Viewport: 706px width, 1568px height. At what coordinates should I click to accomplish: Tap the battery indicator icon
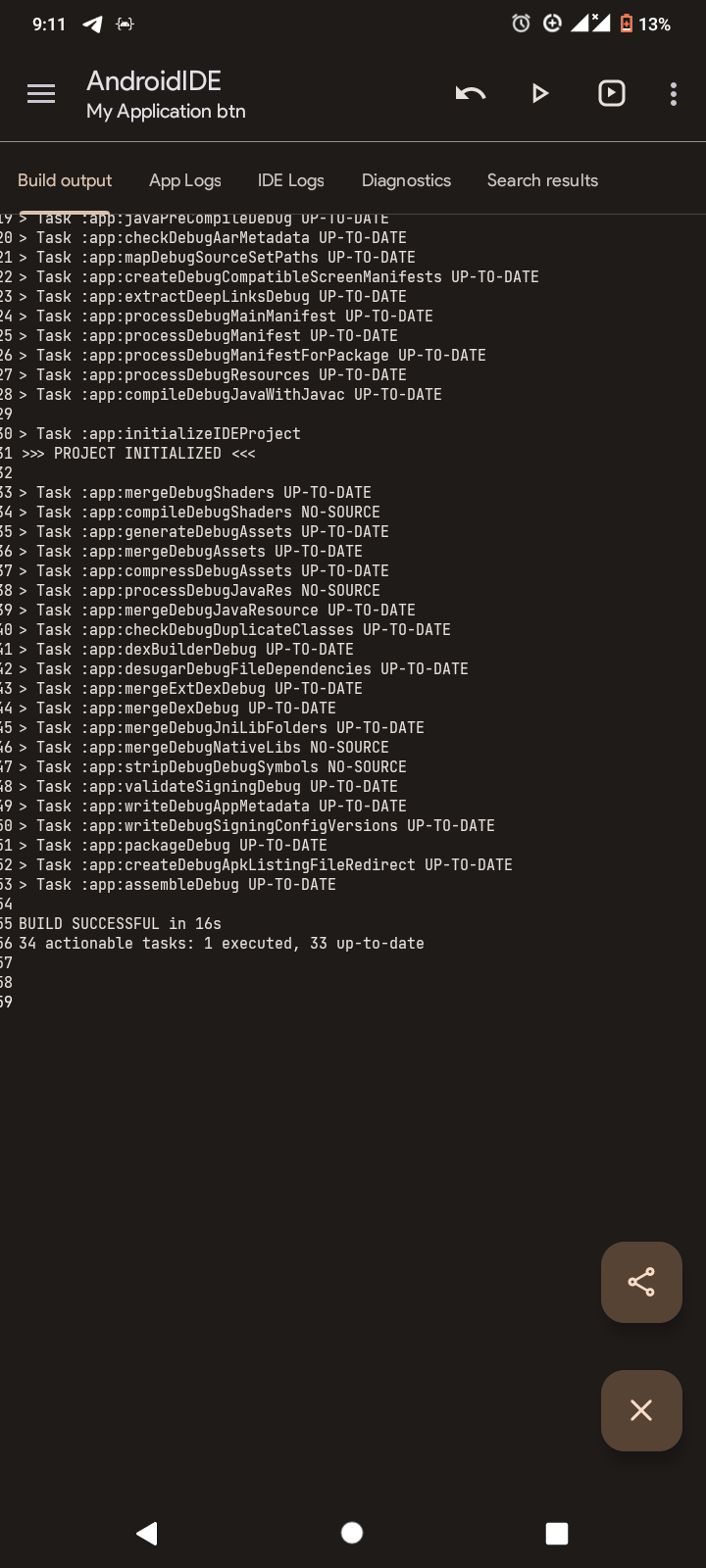point(627,24)
